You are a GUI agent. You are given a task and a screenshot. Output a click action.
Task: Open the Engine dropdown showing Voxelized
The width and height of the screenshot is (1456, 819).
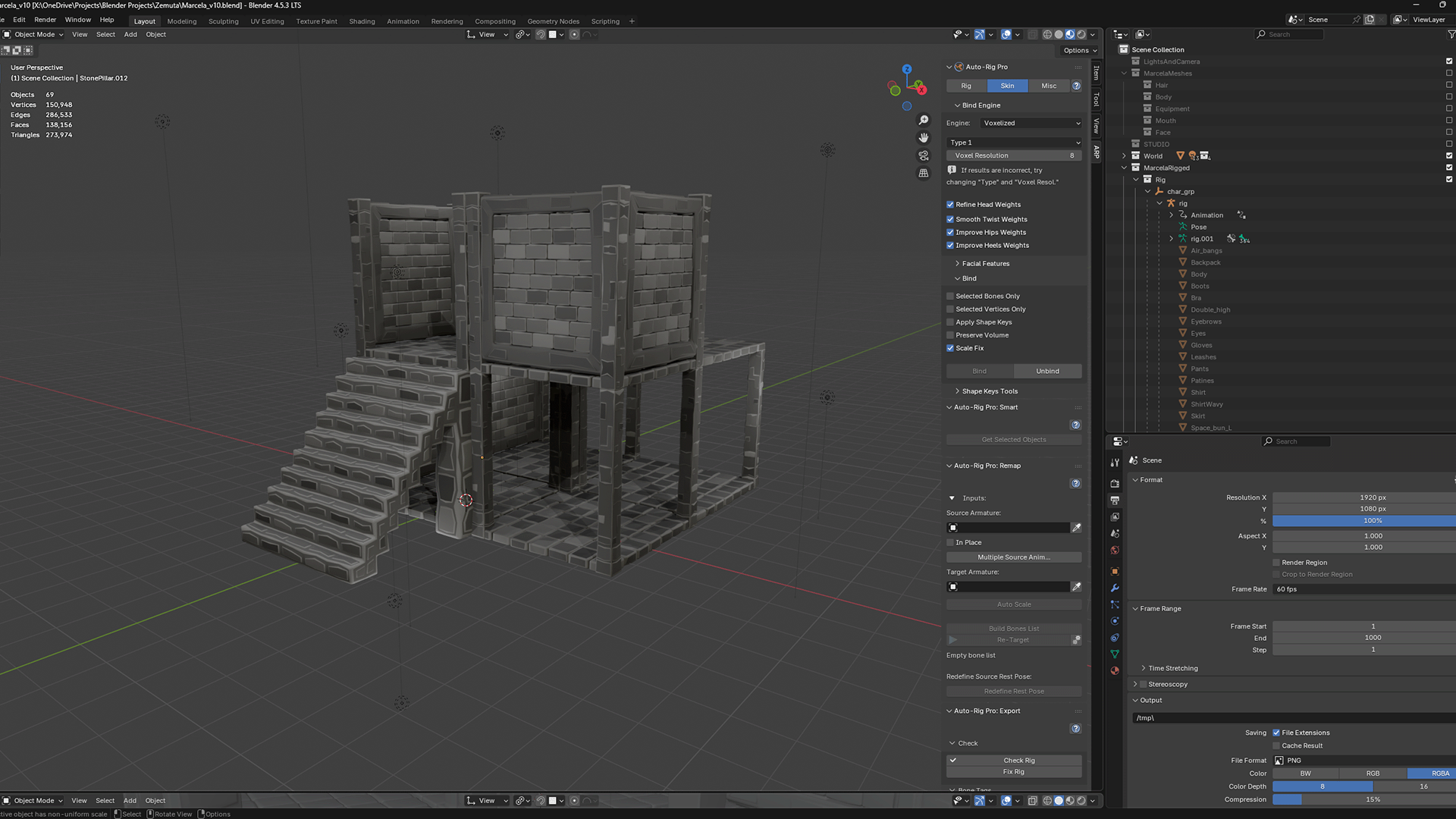(x=1031, y=123)
